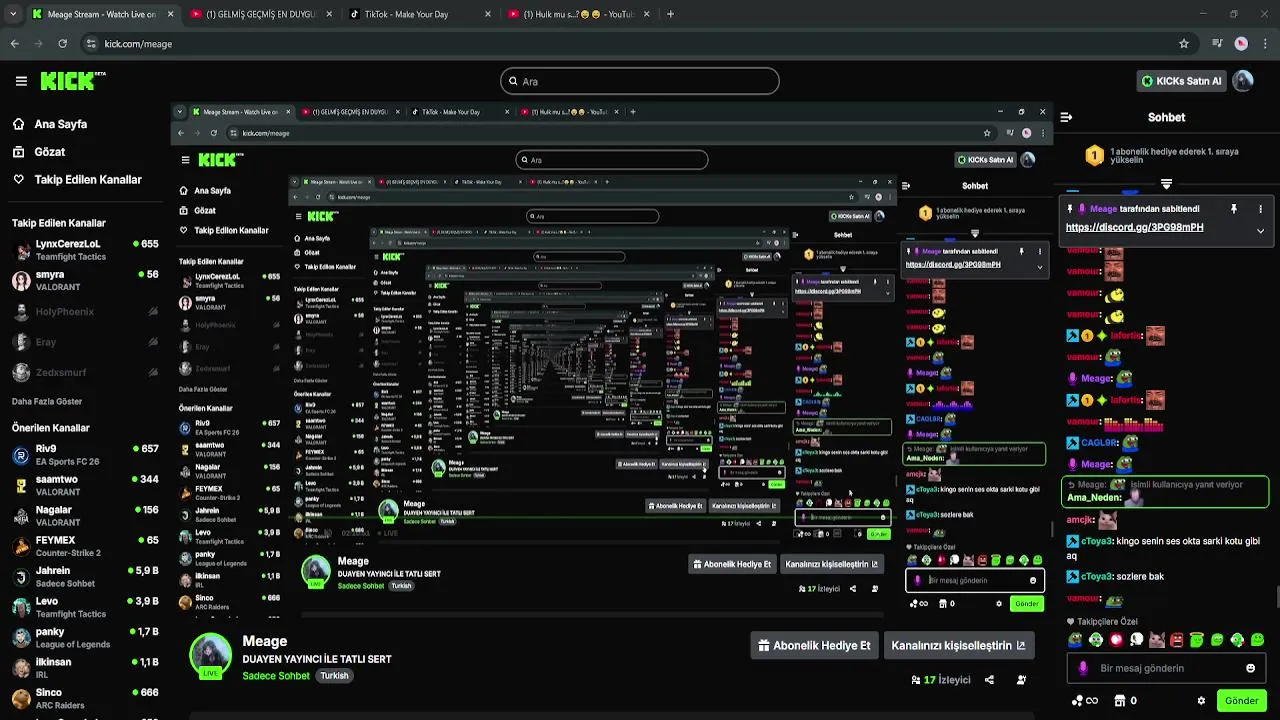Viewport: 1280px width, 720px height.
Task: Go to Ana Sayfa in the sidebar
Action: coord(49,124)
